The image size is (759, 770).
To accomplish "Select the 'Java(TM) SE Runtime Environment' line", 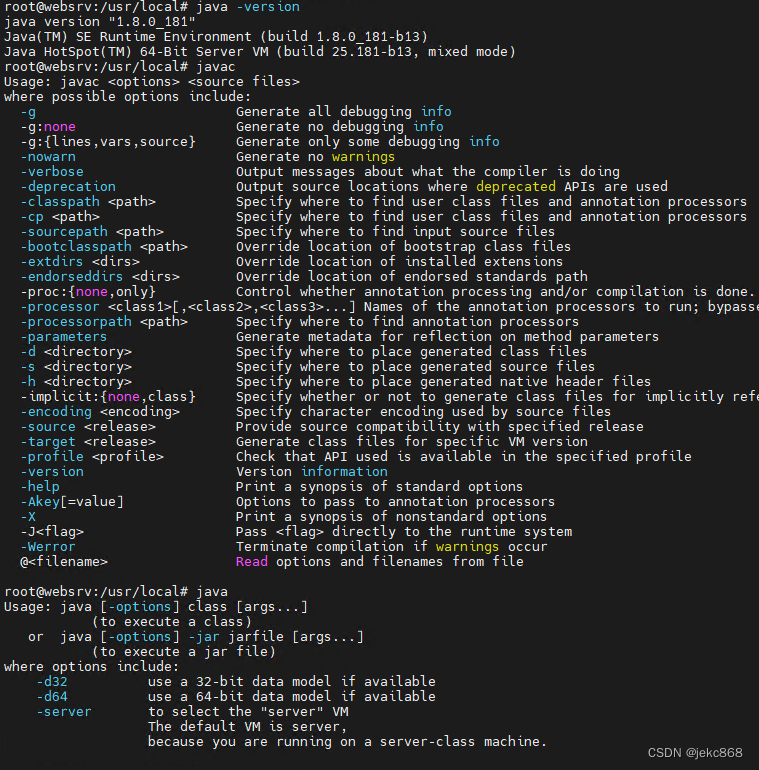I will tap(216, 37).
